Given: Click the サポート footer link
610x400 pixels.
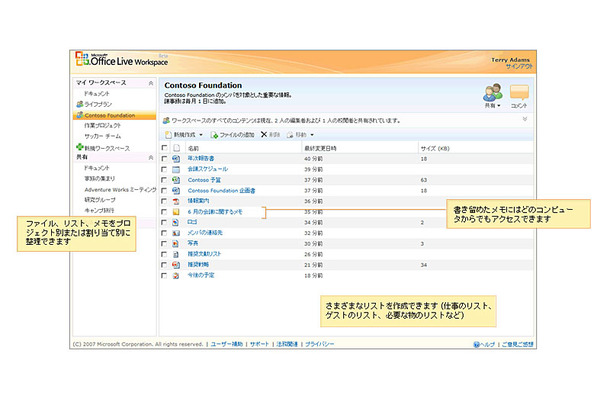Looking at the screenshot, I should coord(259,344).
